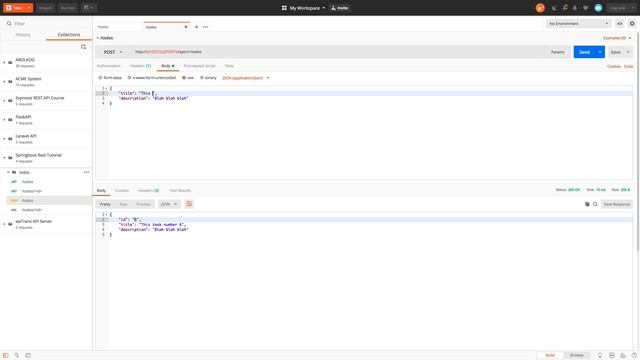Select the binary body option
Image resolution: width=640 pixels, height=360 pixels.
point(208,78)
